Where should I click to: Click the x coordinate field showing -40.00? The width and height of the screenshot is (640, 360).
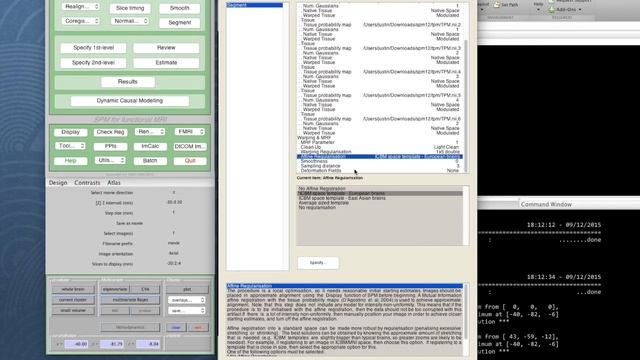76,344
